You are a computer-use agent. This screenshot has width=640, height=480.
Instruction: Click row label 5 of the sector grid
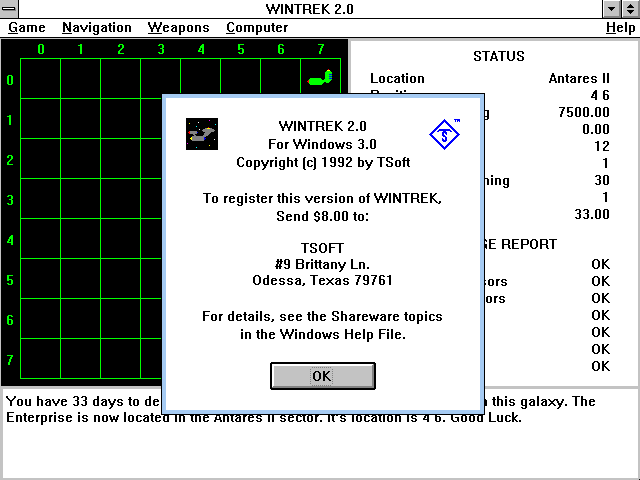click(10, 280)
